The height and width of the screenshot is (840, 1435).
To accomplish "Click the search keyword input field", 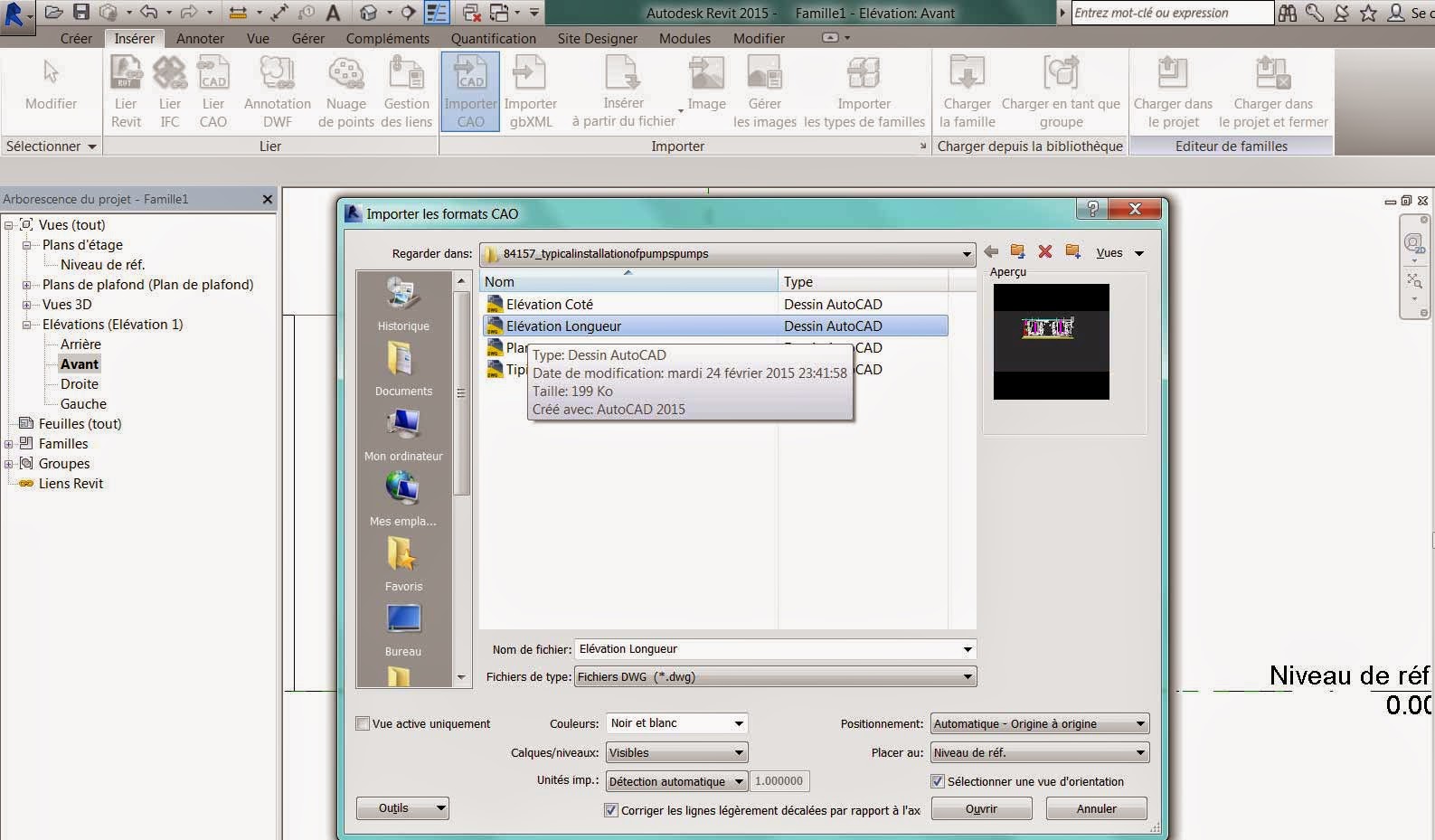I will click(1172, 13).
